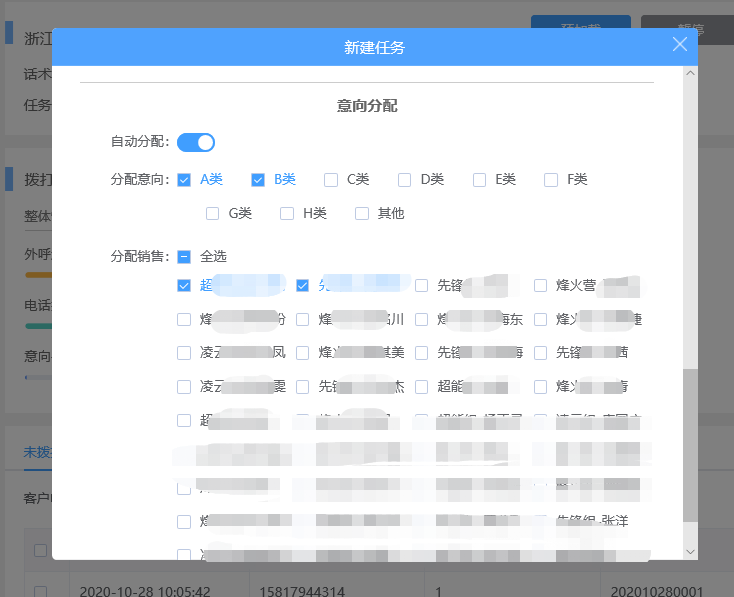Click the blue button above the dialog

click(580, 22)
